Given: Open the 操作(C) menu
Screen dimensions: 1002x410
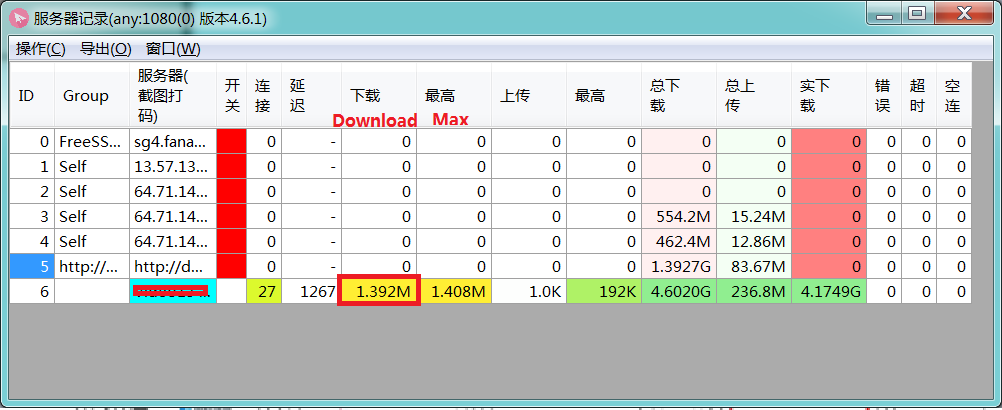Looking at the screenshot, I should pos(40,49).
